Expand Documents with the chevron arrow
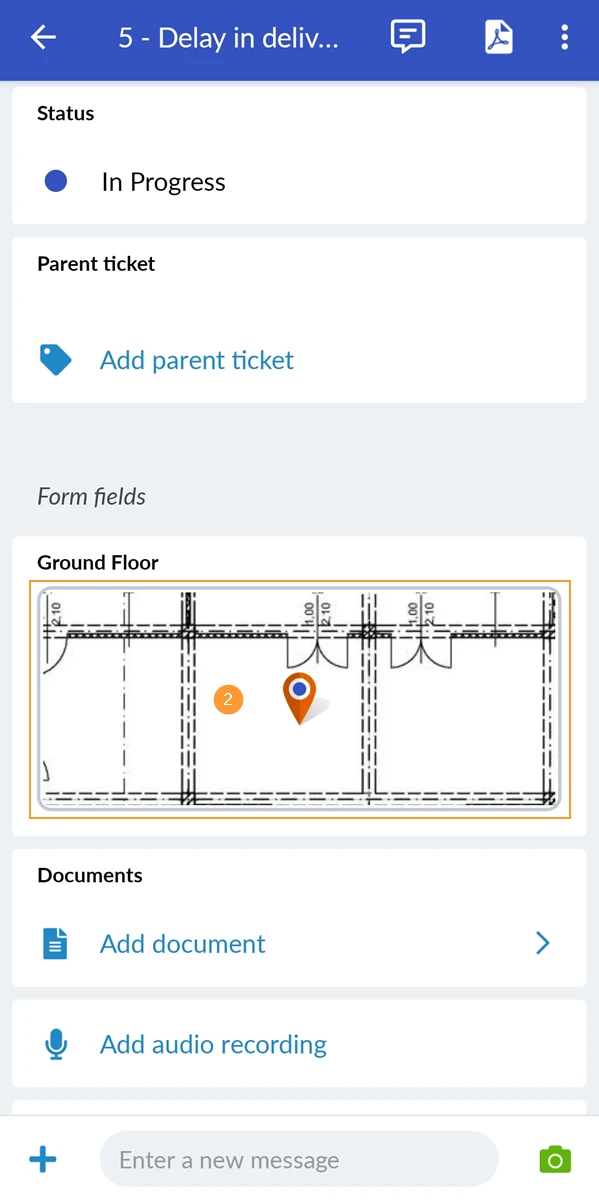Viewport: 599px width, 1202px height. point(542,943)
